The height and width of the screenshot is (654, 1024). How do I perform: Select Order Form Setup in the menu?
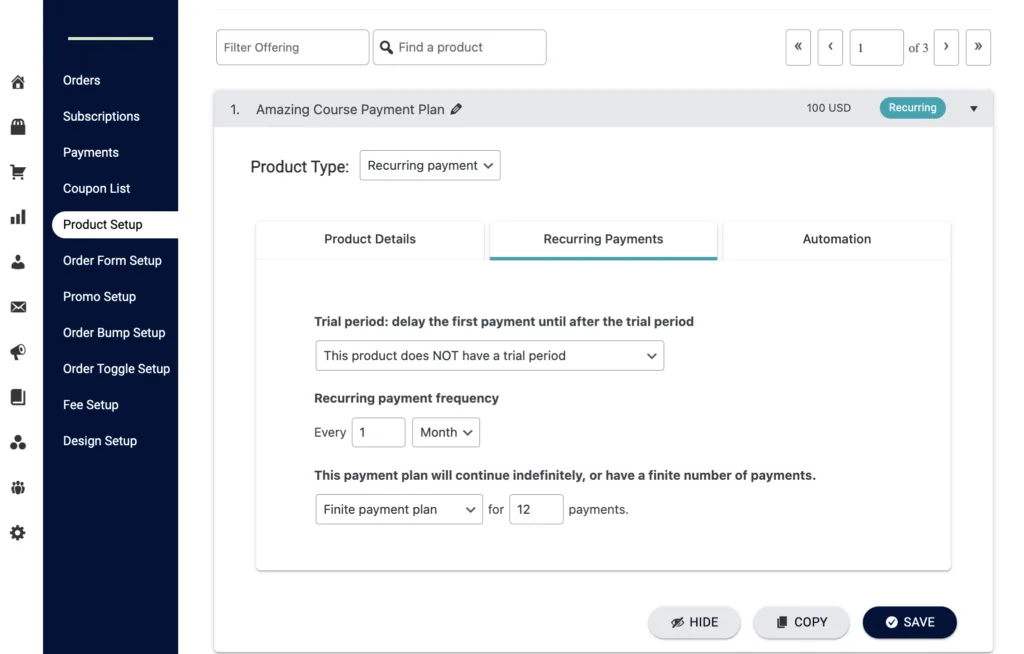(x=113, y=260)
